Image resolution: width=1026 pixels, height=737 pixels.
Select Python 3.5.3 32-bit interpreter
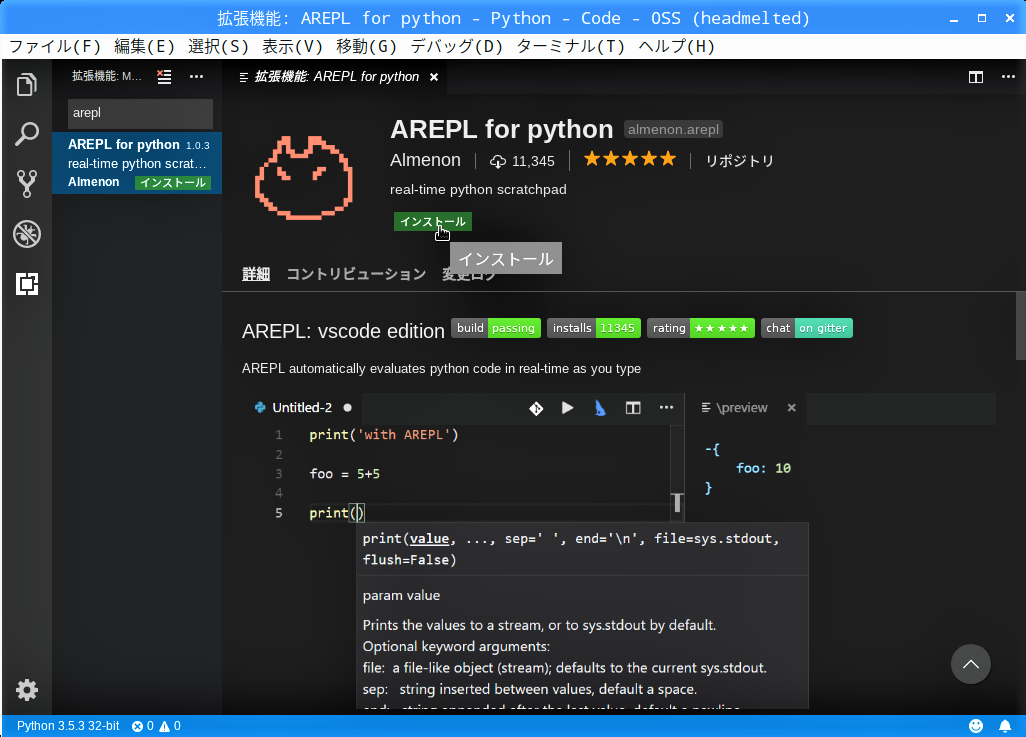pyautogui.click(x=68, y=725)
